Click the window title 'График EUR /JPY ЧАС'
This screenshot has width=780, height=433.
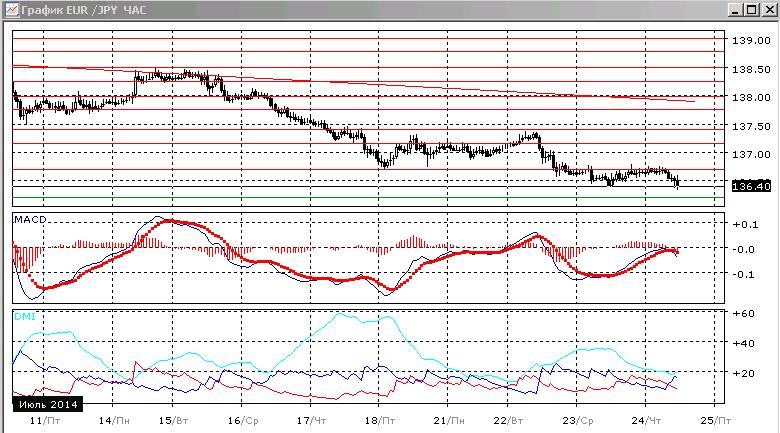pos(84,10)
